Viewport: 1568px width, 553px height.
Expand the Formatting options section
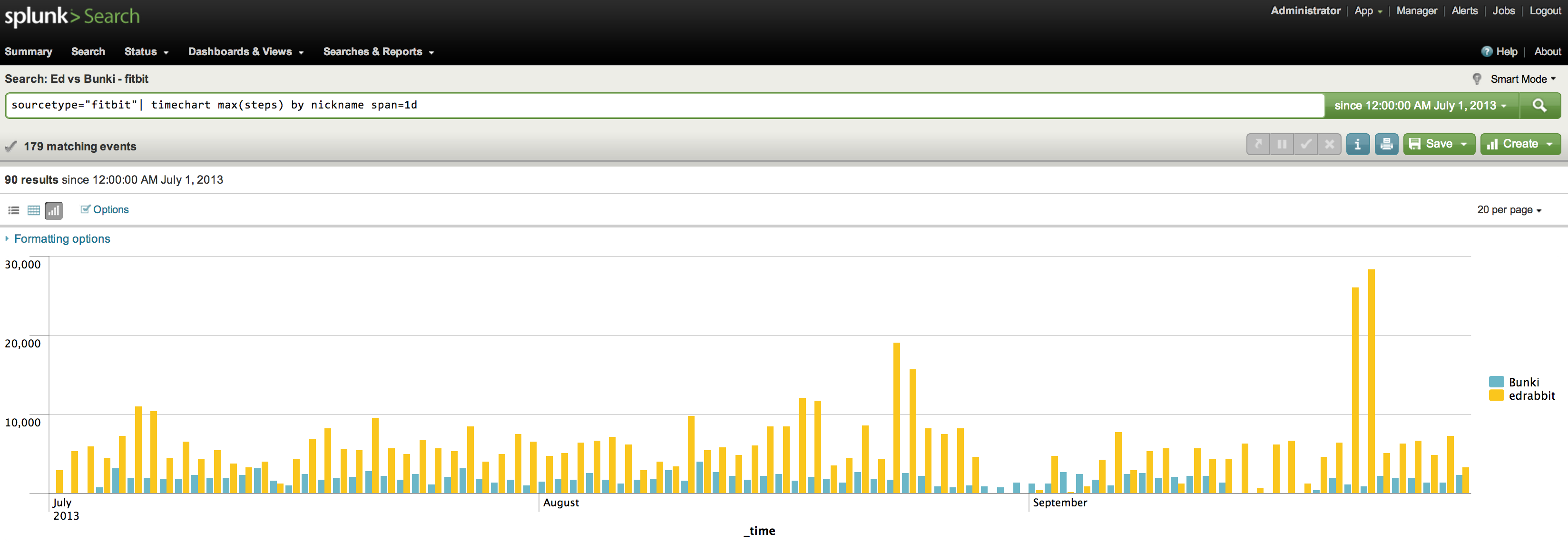click(61, 239)
